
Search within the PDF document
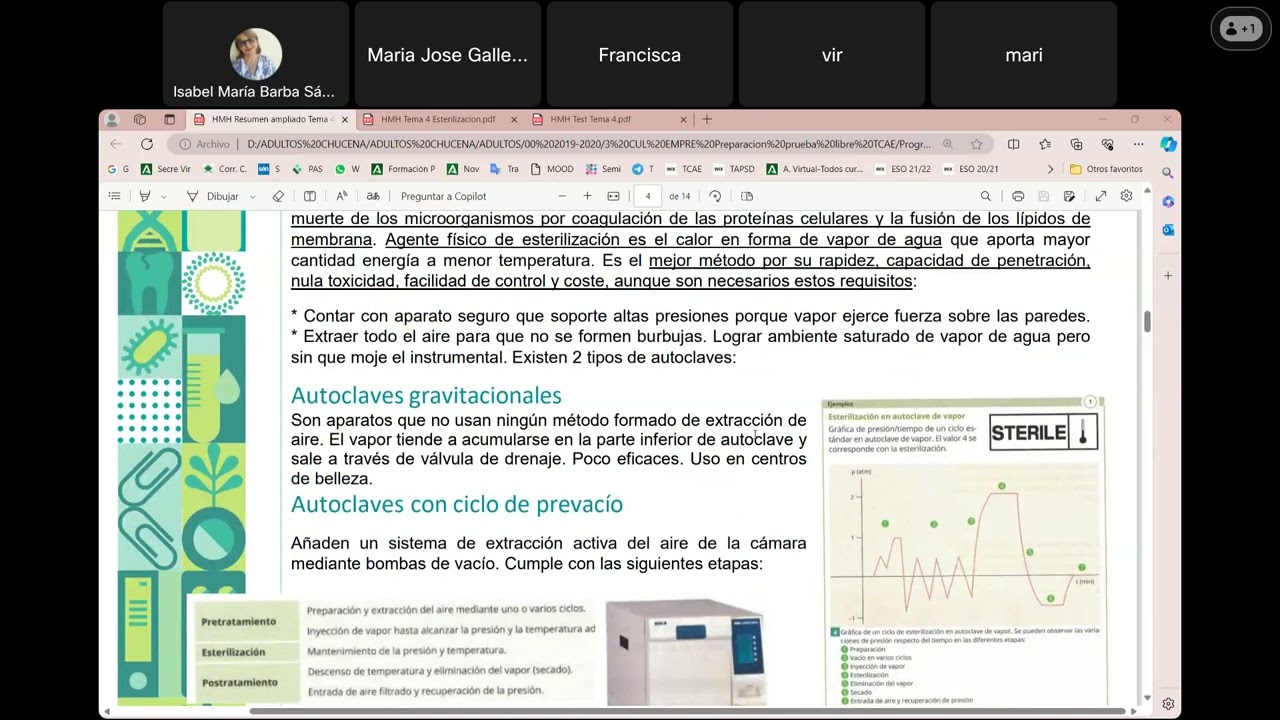986,196
